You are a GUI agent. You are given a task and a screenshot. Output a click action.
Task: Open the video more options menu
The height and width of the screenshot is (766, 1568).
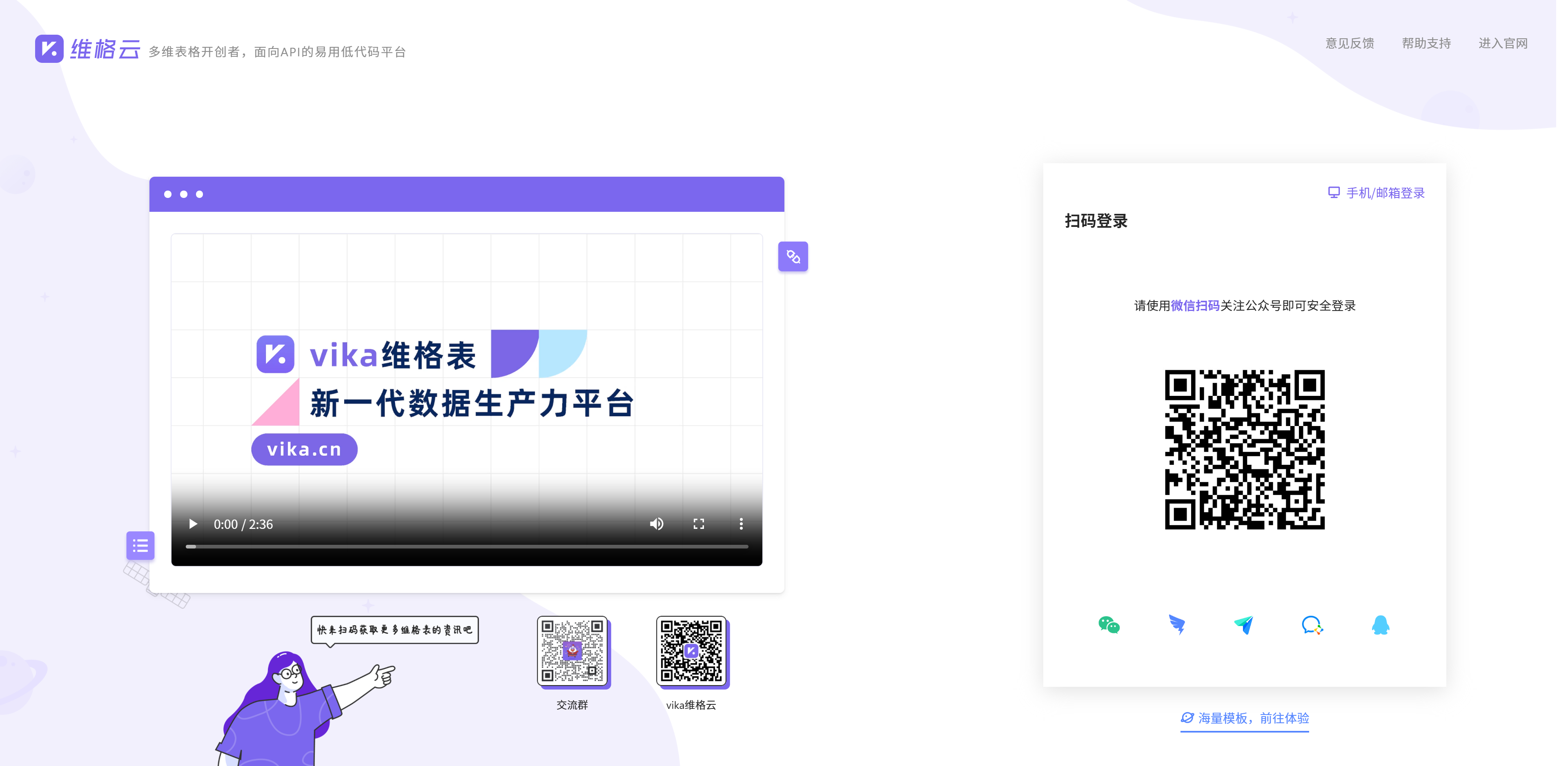click(741, 524)
